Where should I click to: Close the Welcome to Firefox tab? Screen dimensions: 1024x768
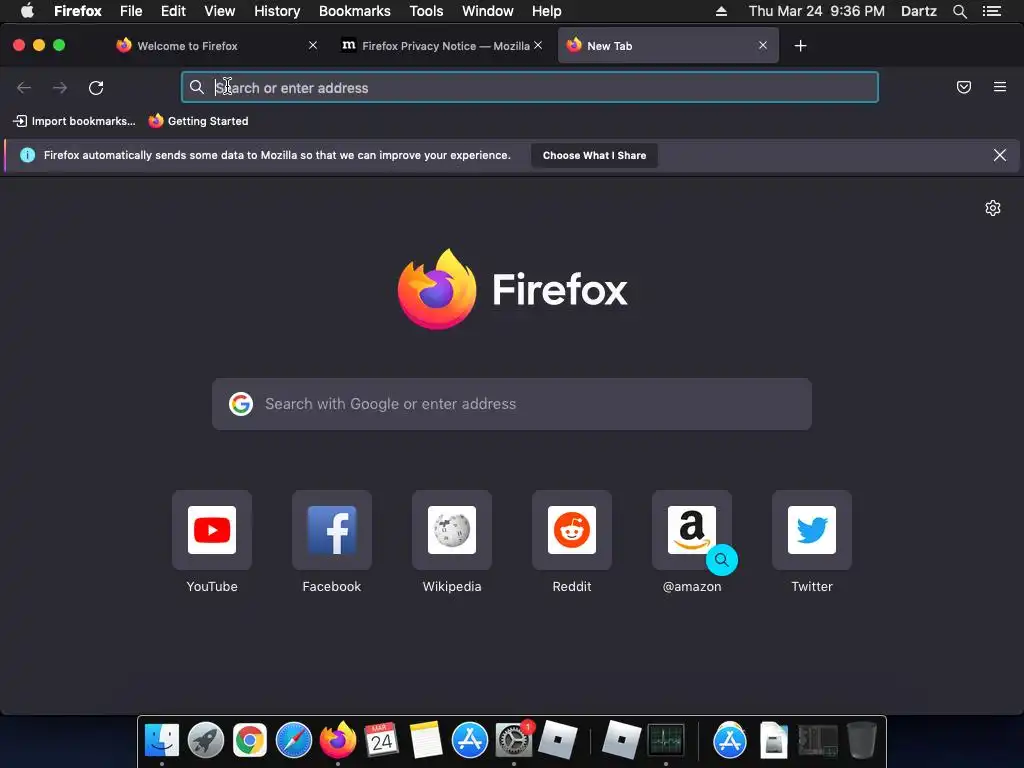click(x=313, y=45)
